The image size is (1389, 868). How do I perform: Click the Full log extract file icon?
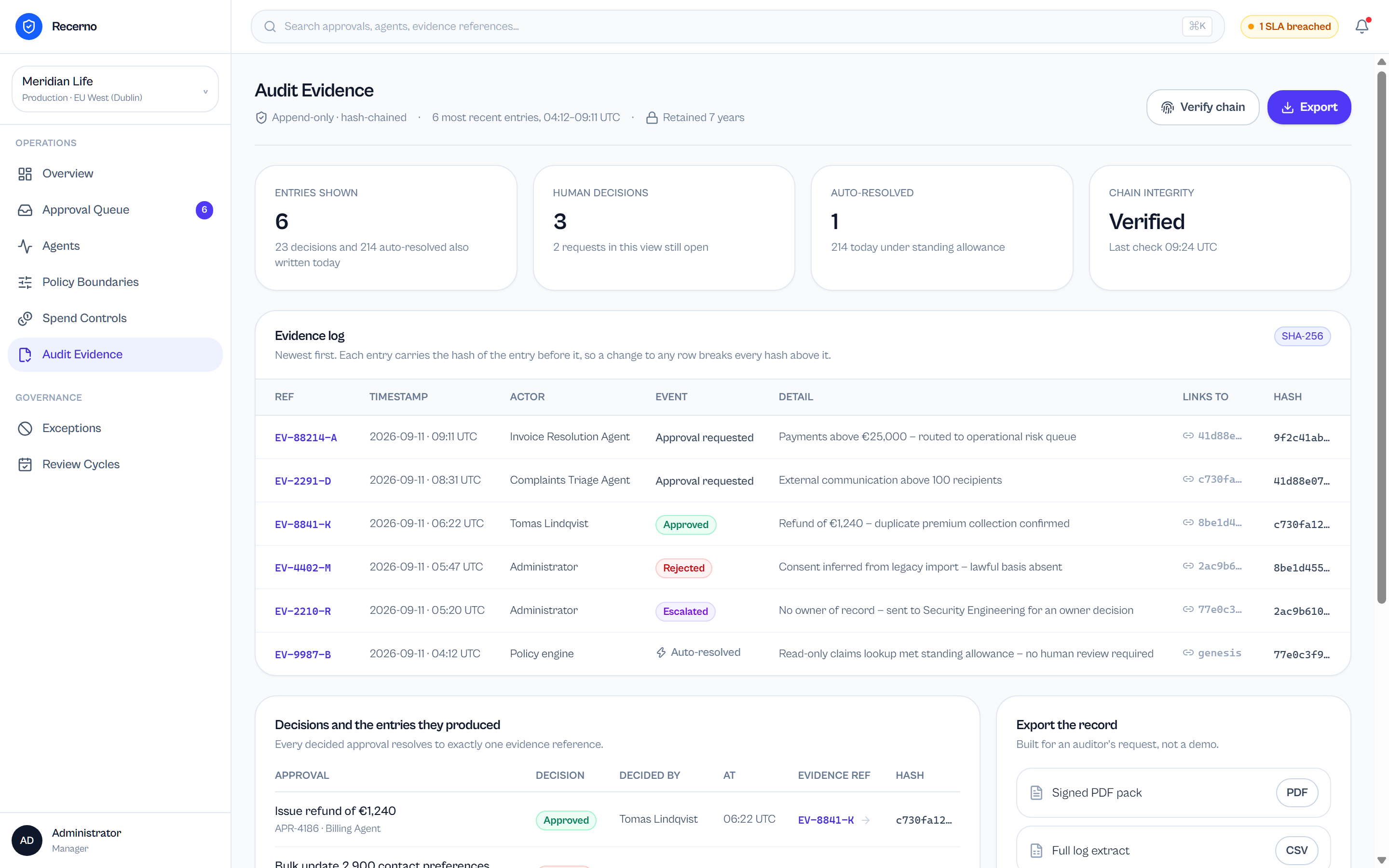1036,851
